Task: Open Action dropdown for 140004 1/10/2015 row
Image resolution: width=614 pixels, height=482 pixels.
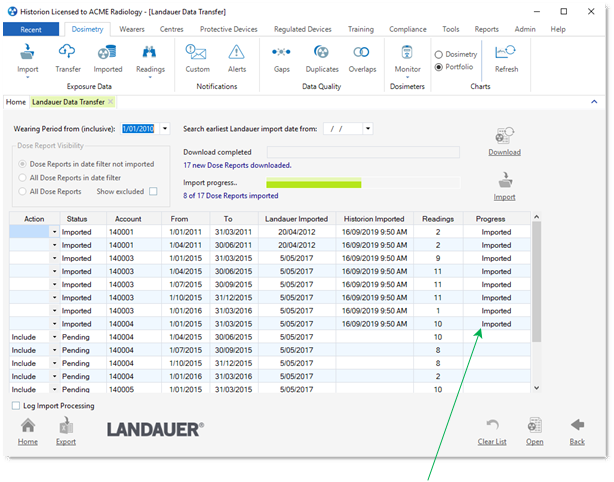Action: pyautogui.click(x=54, y=363)
